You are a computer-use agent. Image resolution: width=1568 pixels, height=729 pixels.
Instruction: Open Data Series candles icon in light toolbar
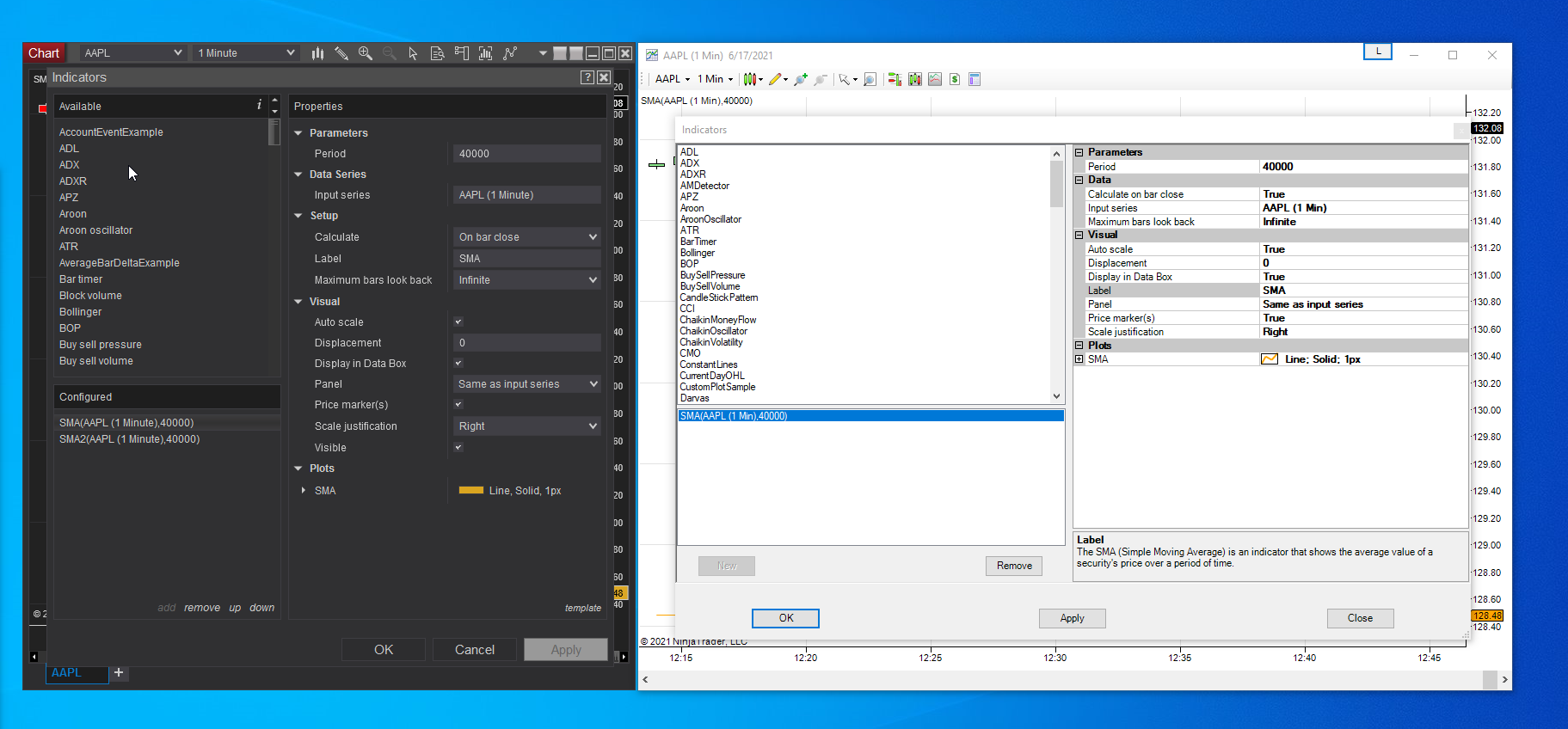point(914,79)
